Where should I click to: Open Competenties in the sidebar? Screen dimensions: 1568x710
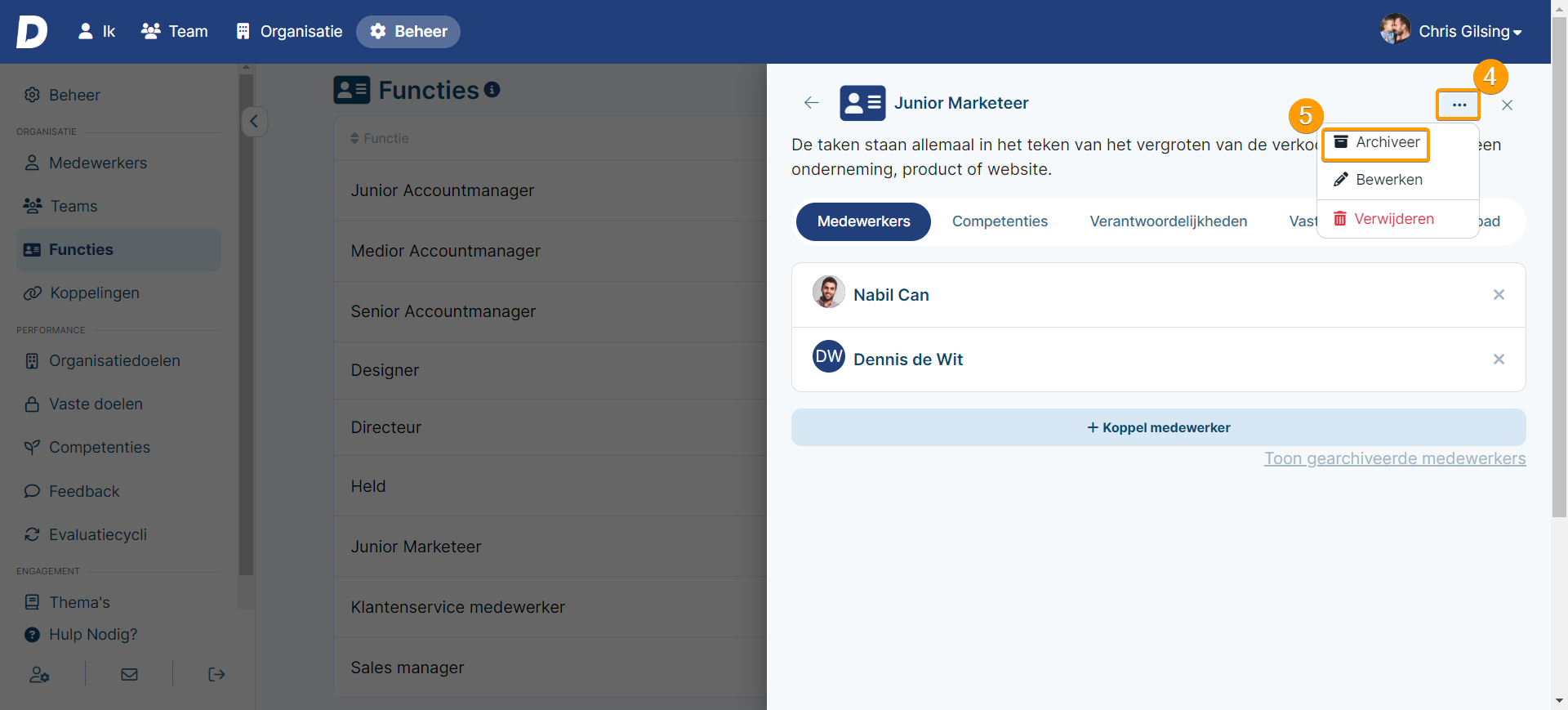click(x=87, y=447)
